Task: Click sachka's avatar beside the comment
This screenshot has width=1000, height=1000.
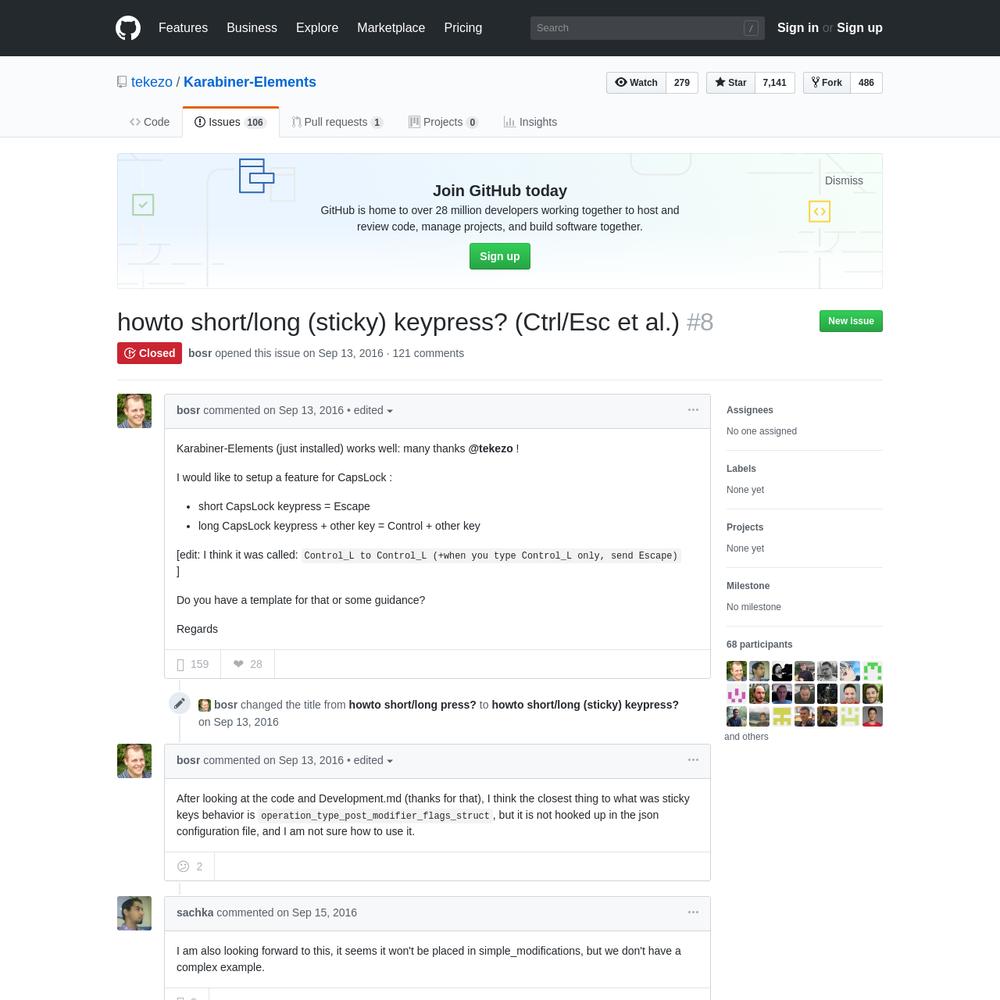Action: coord(134,913)
